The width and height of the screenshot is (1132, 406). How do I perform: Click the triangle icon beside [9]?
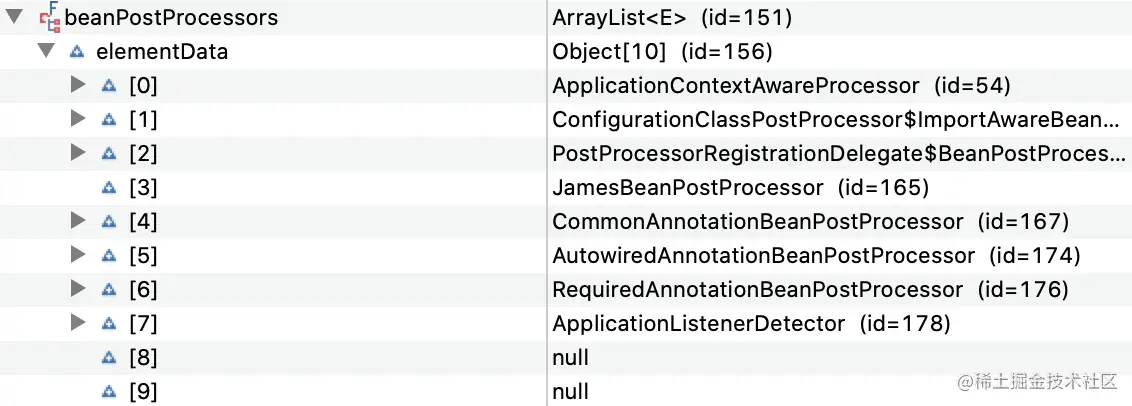(109, 392)
